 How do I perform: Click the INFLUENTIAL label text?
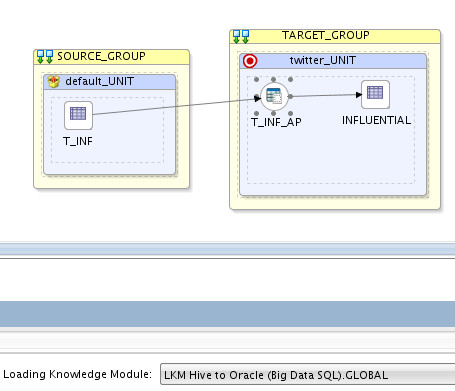[376, 120]
